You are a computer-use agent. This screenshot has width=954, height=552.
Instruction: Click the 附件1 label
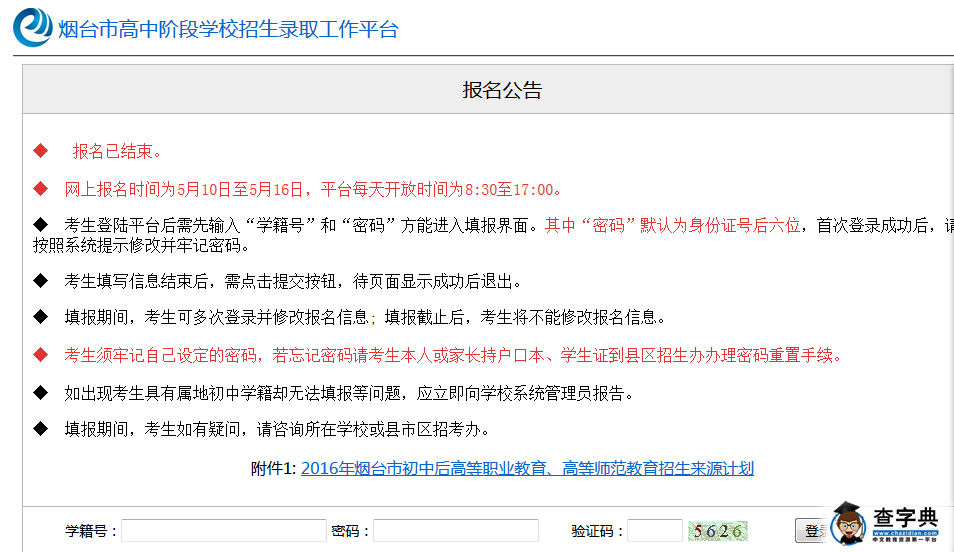(x=273, y=468)
